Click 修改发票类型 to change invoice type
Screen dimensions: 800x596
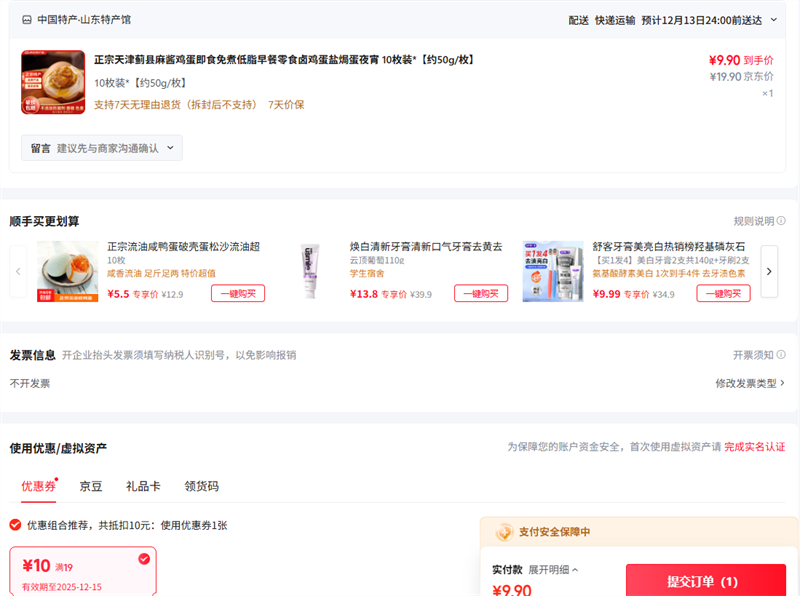pos(749,383)
